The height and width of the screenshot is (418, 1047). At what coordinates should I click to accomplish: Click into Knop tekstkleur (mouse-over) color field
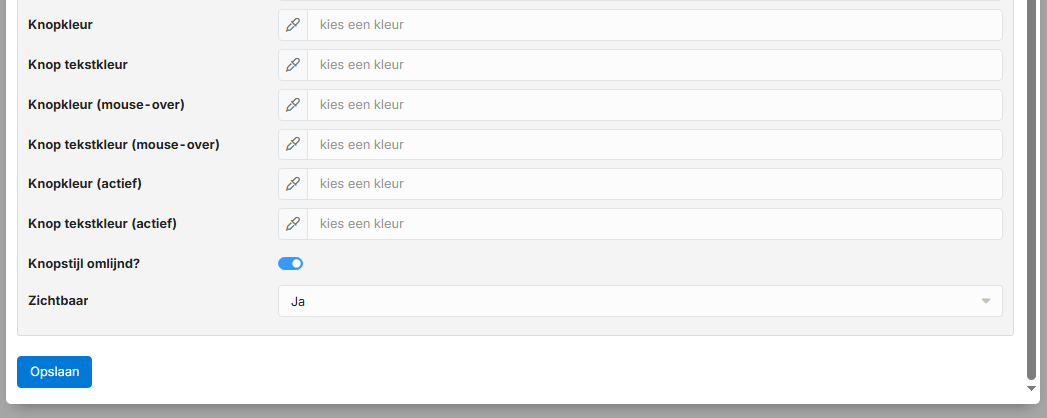[654, 145]
